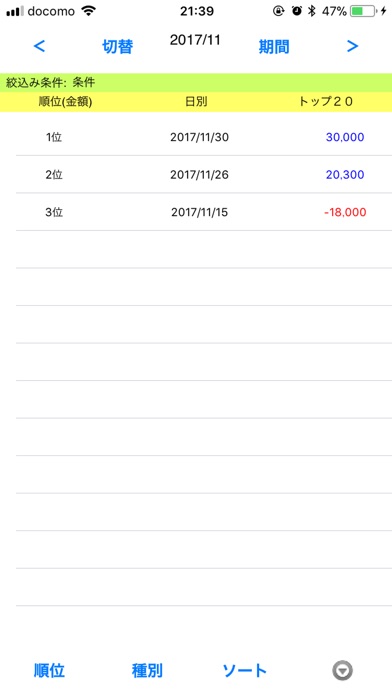
Task: Tap the battery indicator icon
Action: (363, 12)
